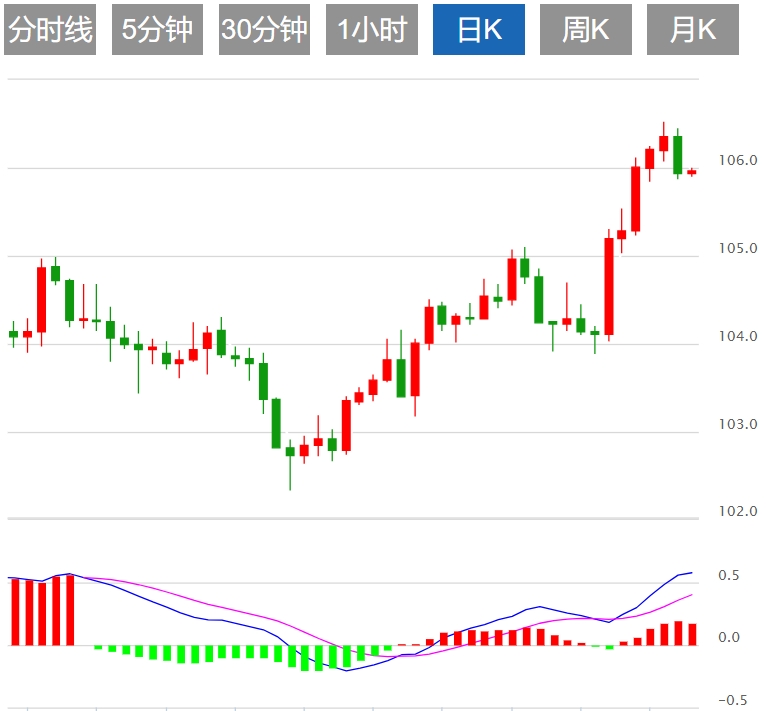Switch to the 周K weekly tab
The image size is (766, 711).
[x=586, y=29]
